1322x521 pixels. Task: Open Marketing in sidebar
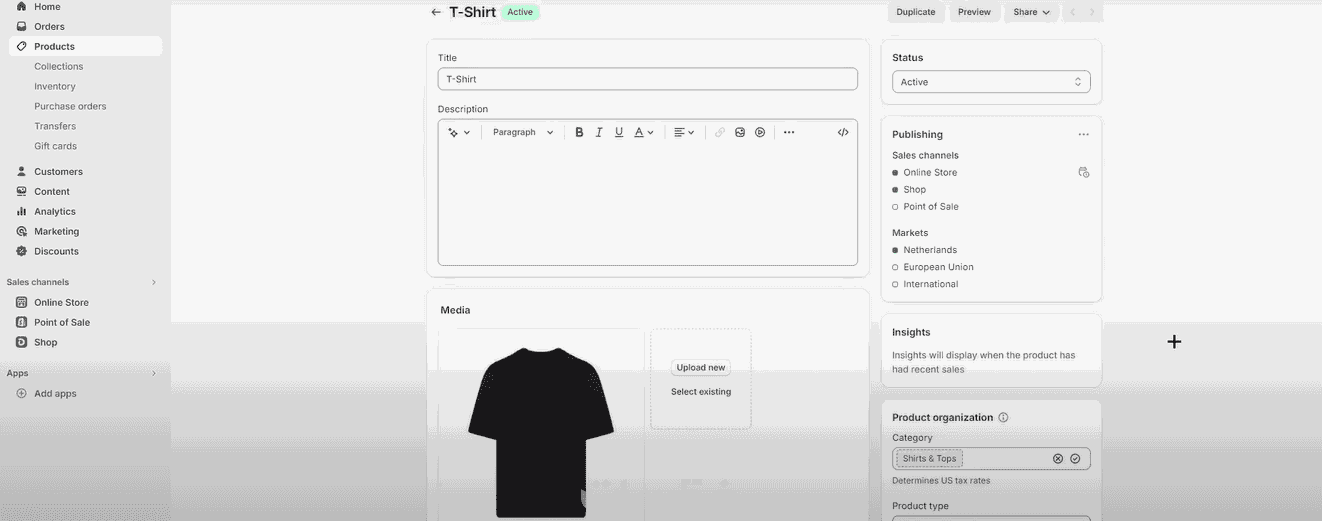[56, 231]
